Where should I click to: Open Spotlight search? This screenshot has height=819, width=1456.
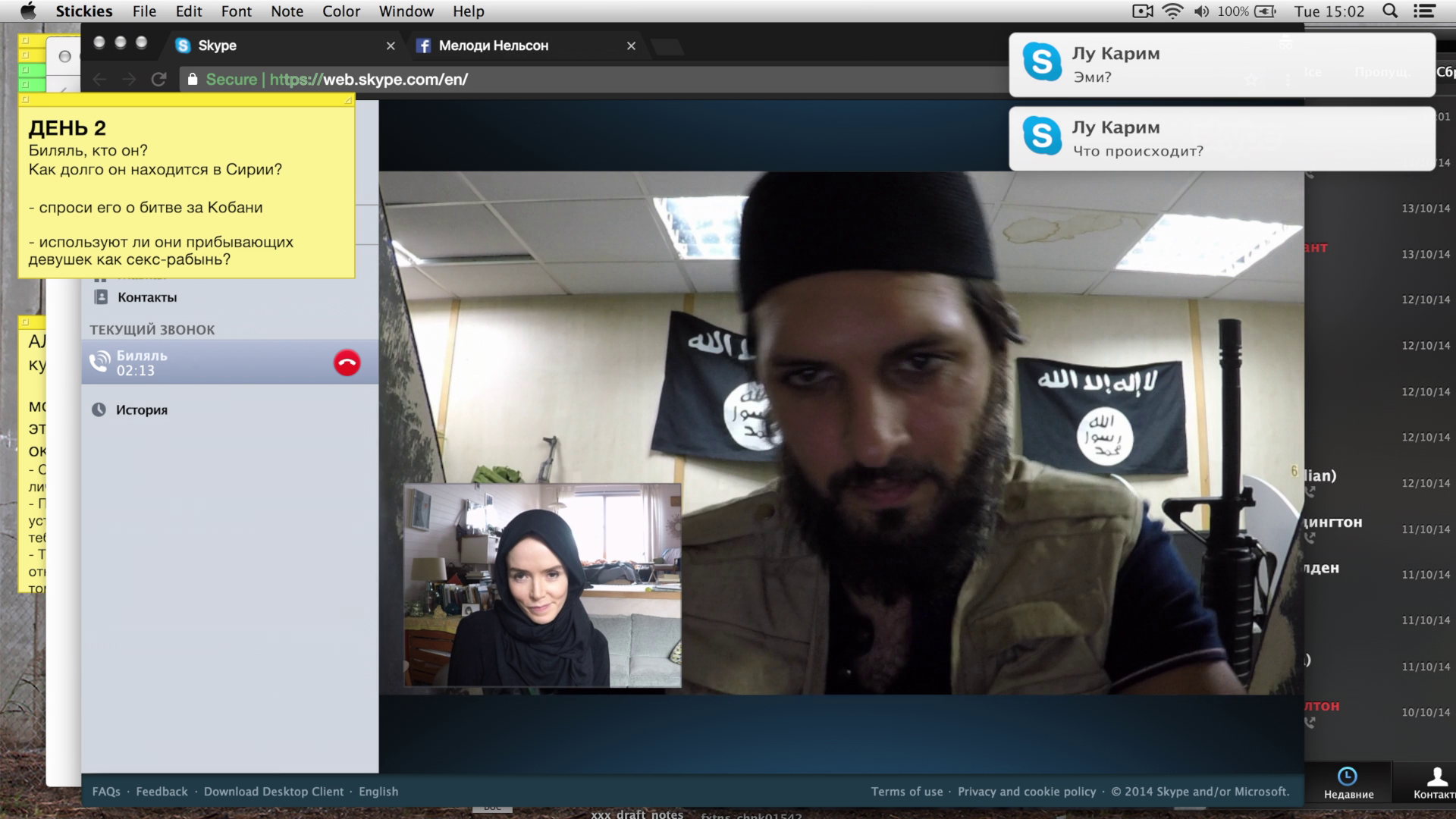pos(1390,11)
